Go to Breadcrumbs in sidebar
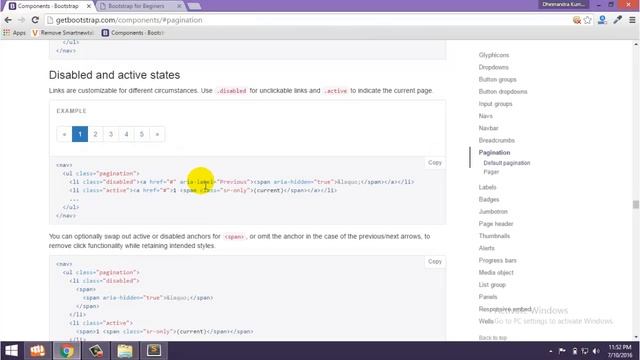This screenshot has width=640, height=360. point(497,140)
